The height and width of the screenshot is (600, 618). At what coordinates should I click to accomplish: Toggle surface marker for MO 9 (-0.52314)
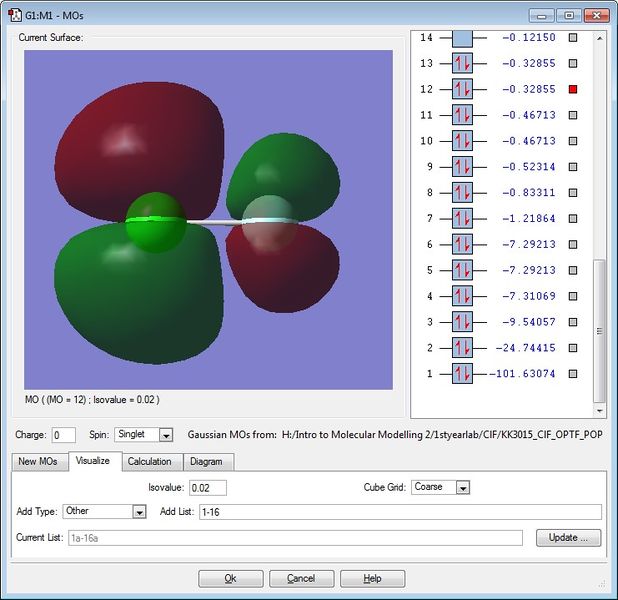[x=573, y=167]
